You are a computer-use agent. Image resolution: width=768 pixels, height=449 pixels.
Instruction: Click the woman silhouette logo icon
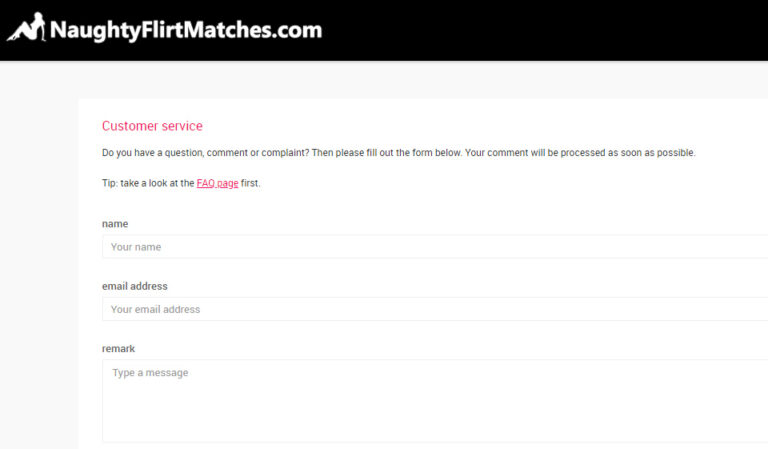coord(26,27)
